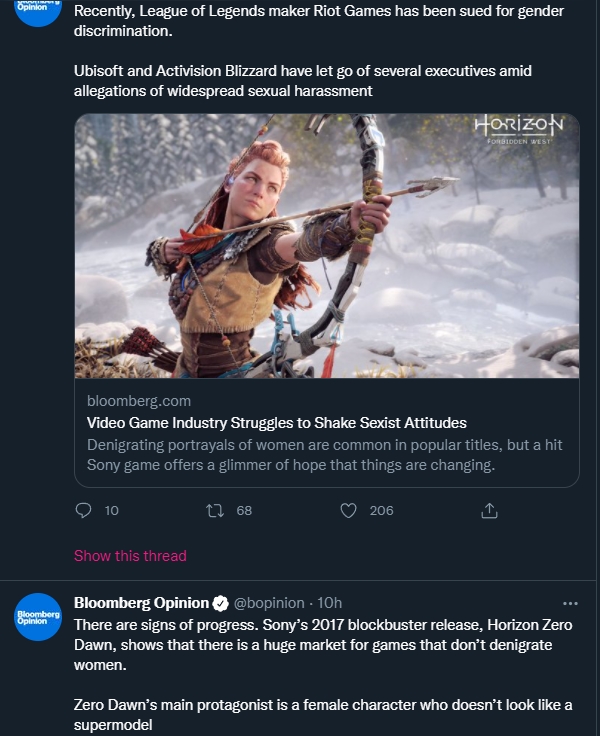The width and height of the screenshot is (600, 736).
Task: Click the reply speech bubble icon
Action: 84,510
